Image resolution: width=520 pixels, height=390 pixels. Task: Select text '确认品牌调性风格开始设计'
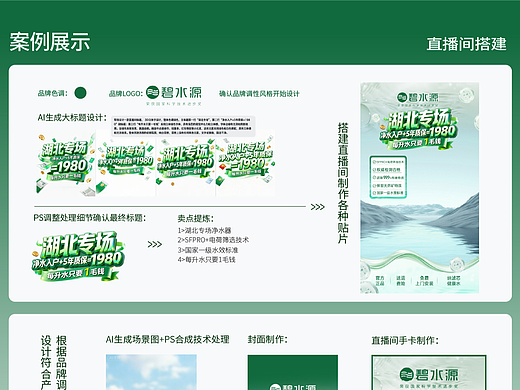(259, 94)
